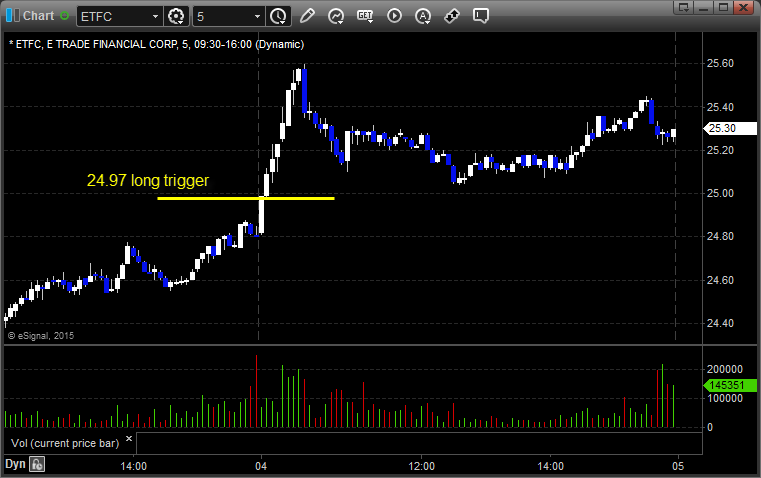Click the first 14:00 time axis label
This screenshot has width=761, height=478.
(x=133, y=466)
